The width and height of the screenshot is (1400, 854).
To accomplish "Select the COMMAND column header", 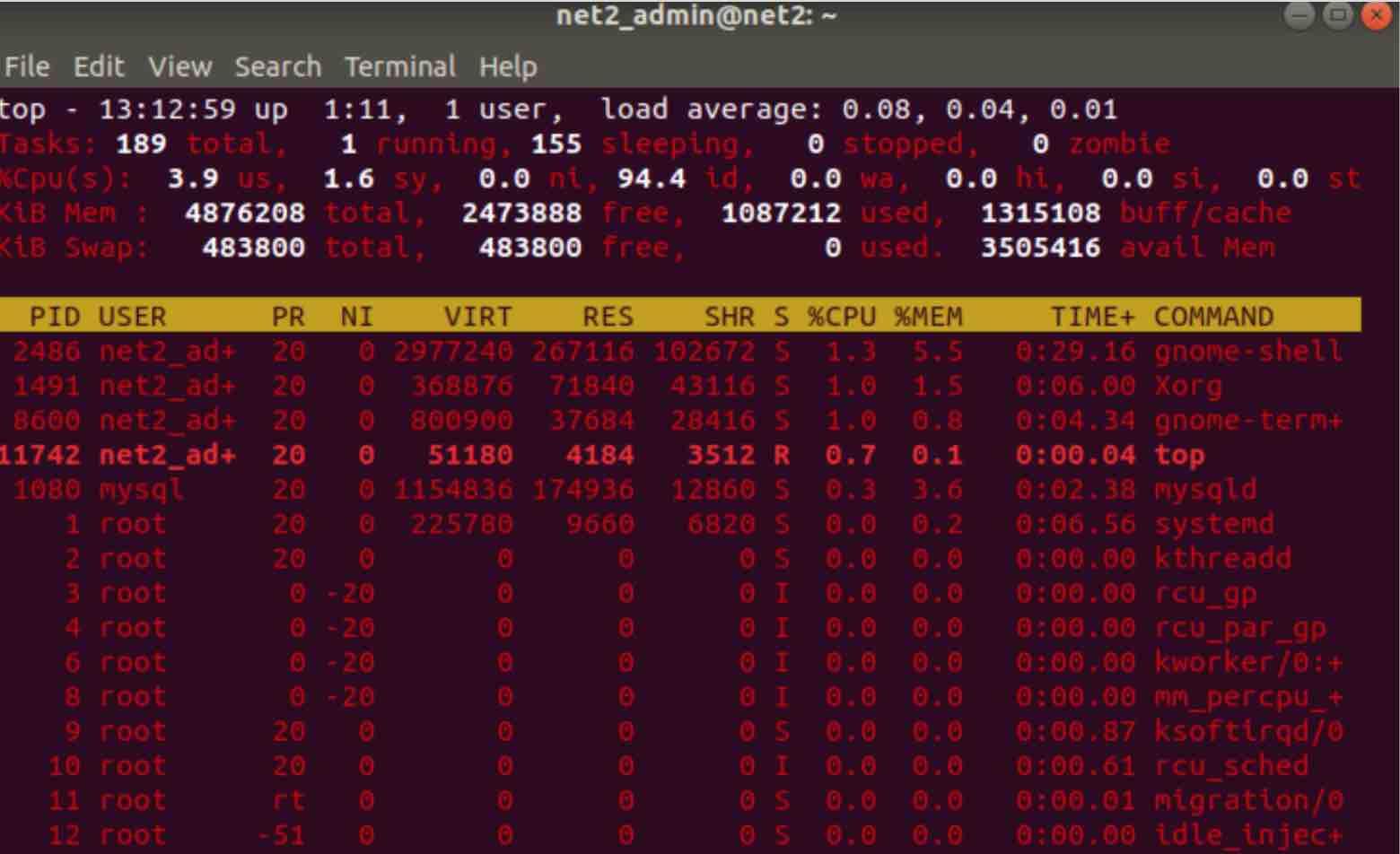I will point(1214,316).
